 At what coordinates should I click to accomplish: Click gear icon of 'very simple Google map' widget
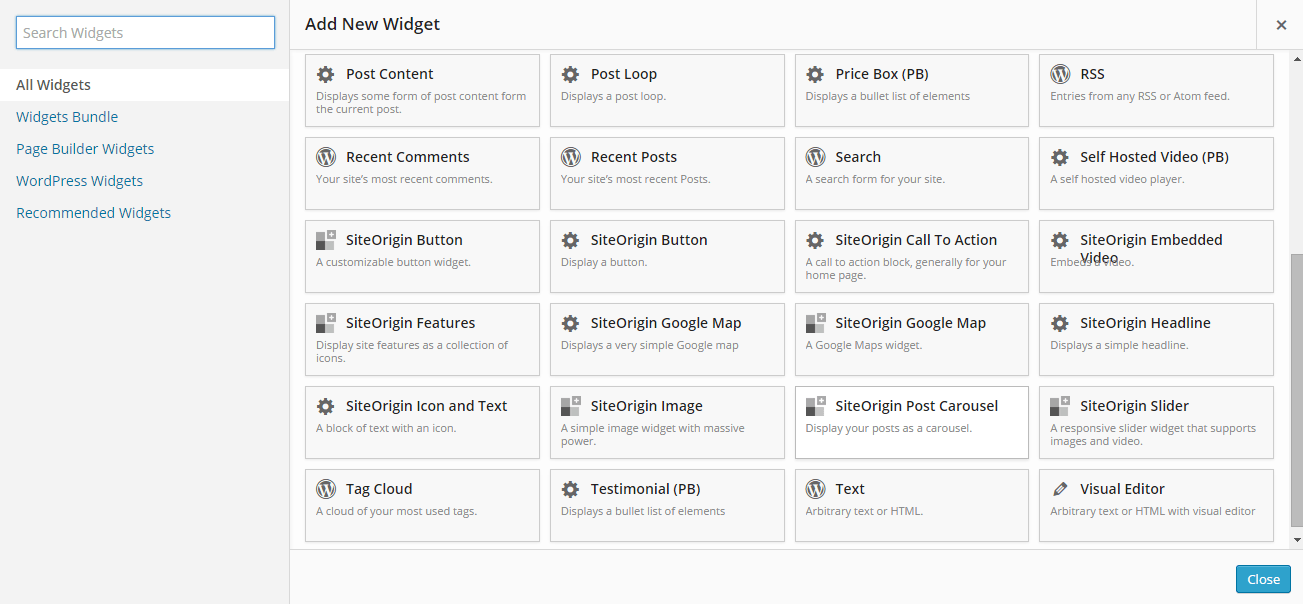[x=570, y=323]
